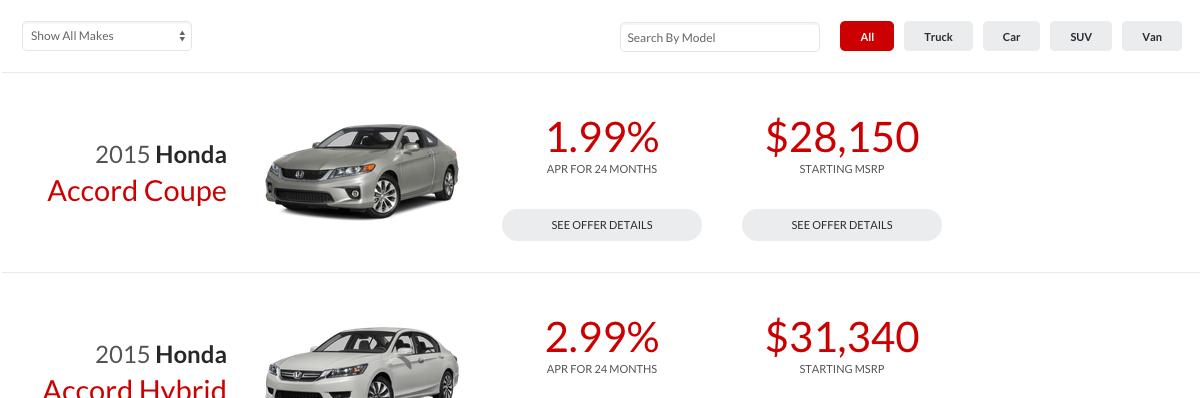Filter vehicles by Truck
1200x398 pixels.
(x=938, y=37)
